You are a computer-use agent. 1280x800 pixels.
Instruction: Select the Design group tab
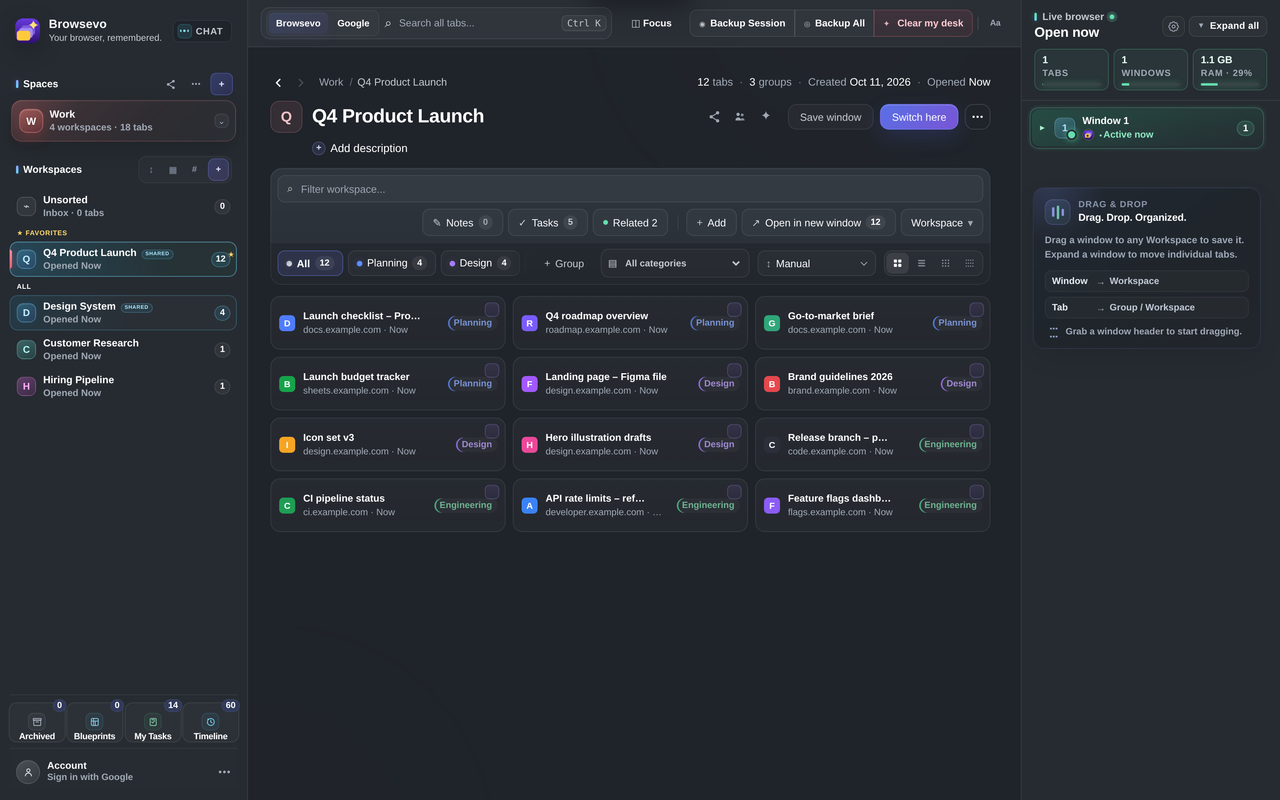[480, 263]
